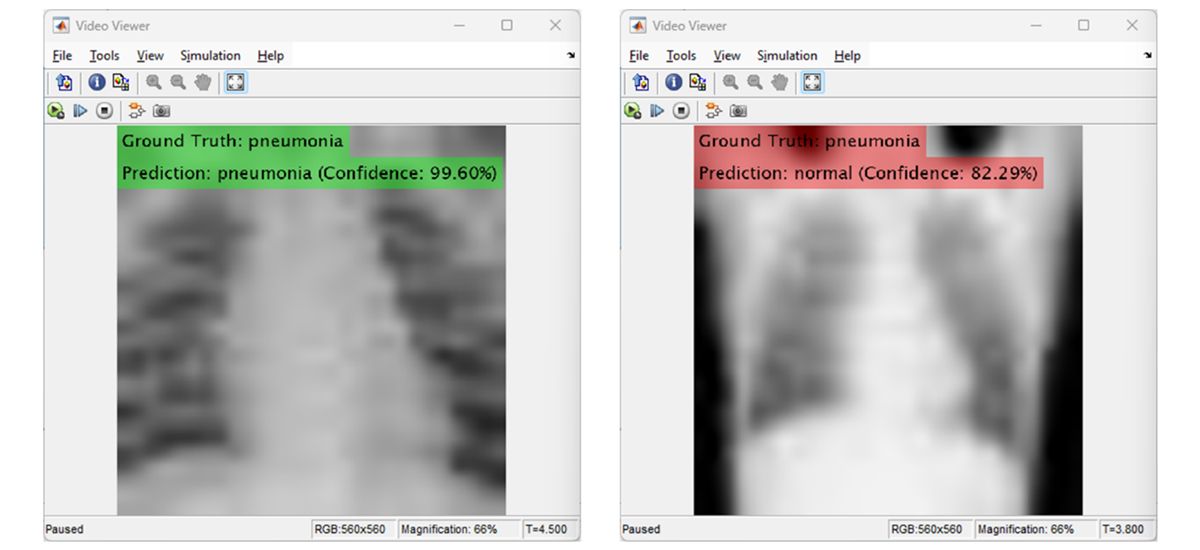Take snapshot with camera icon in right window
The height and width of the screenshot is (550, 1200).
[739, 111]
